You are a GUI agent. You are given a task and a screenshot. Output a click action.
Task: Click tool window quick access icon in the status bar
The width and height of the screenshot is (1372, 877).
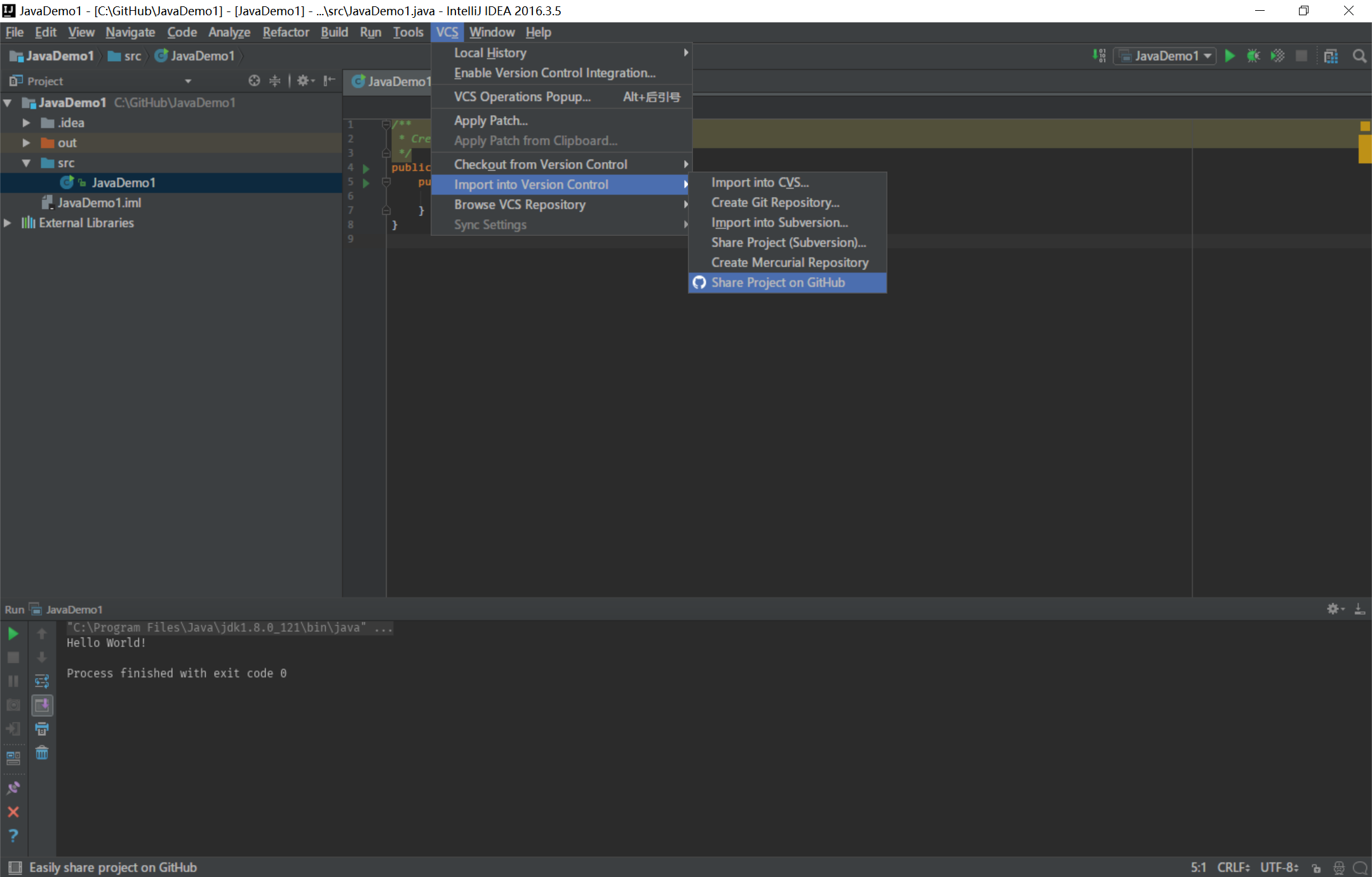tap(15, 867)
